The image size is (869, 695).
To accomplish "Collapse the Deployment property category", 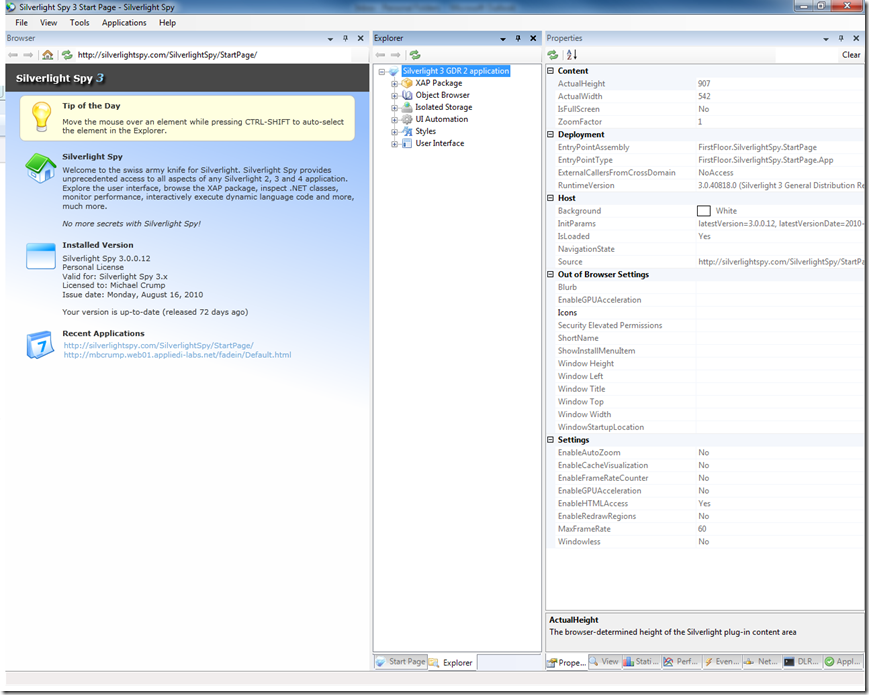I will pos(550,135).
